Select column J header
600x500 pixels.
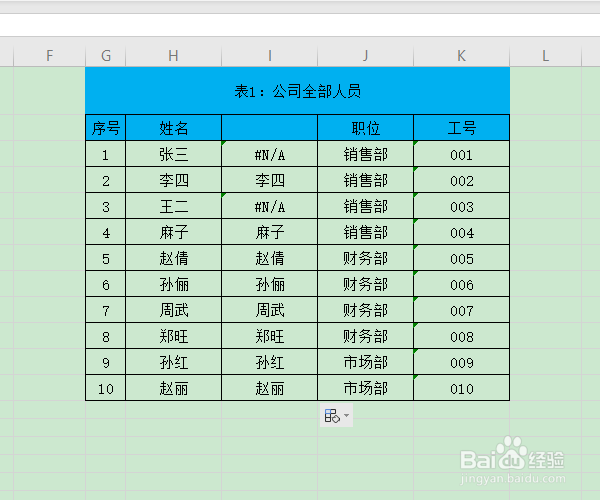pos(365,56)
